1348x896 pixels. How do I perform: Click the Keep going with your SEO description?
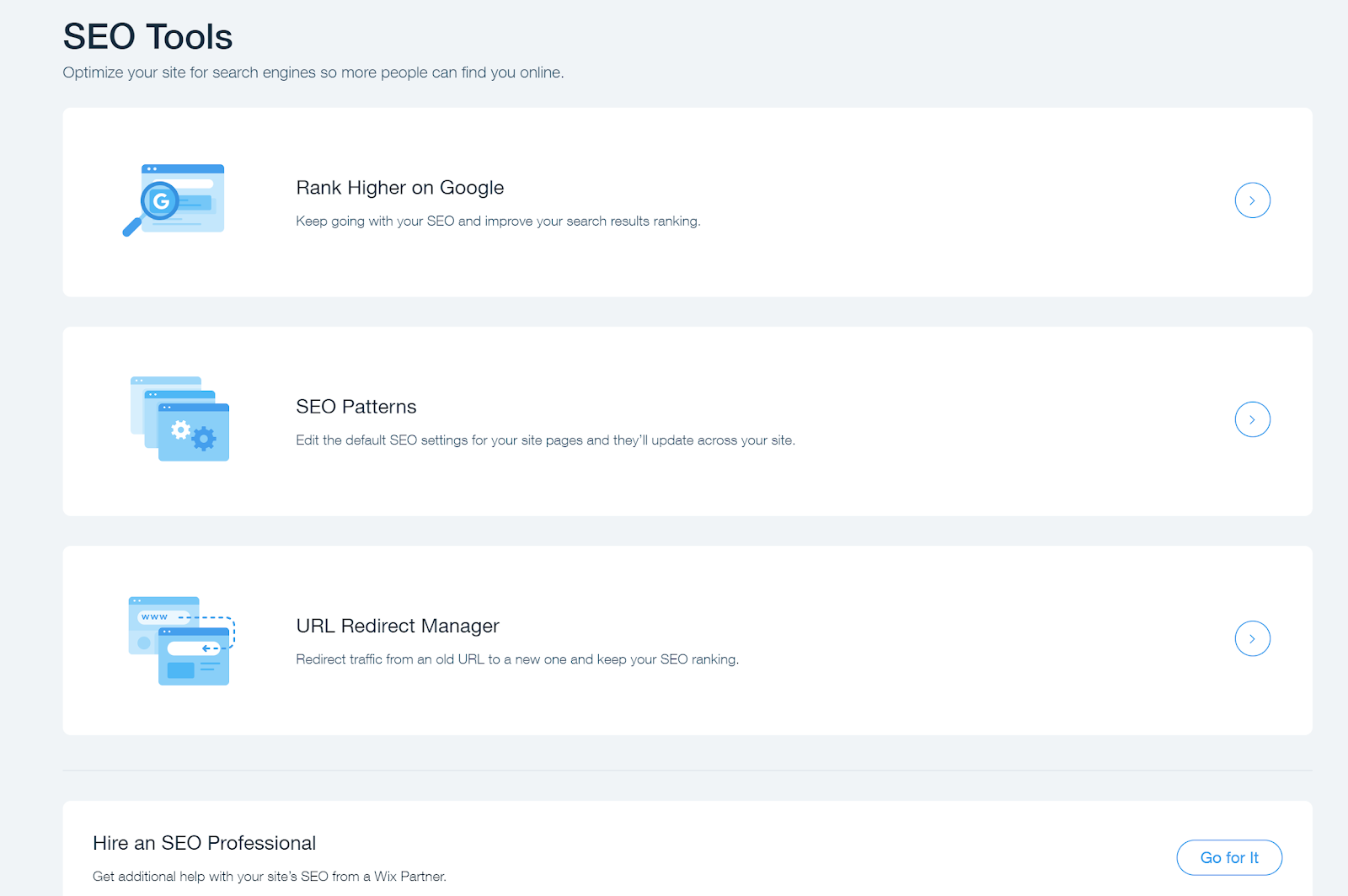pos(497,221)
